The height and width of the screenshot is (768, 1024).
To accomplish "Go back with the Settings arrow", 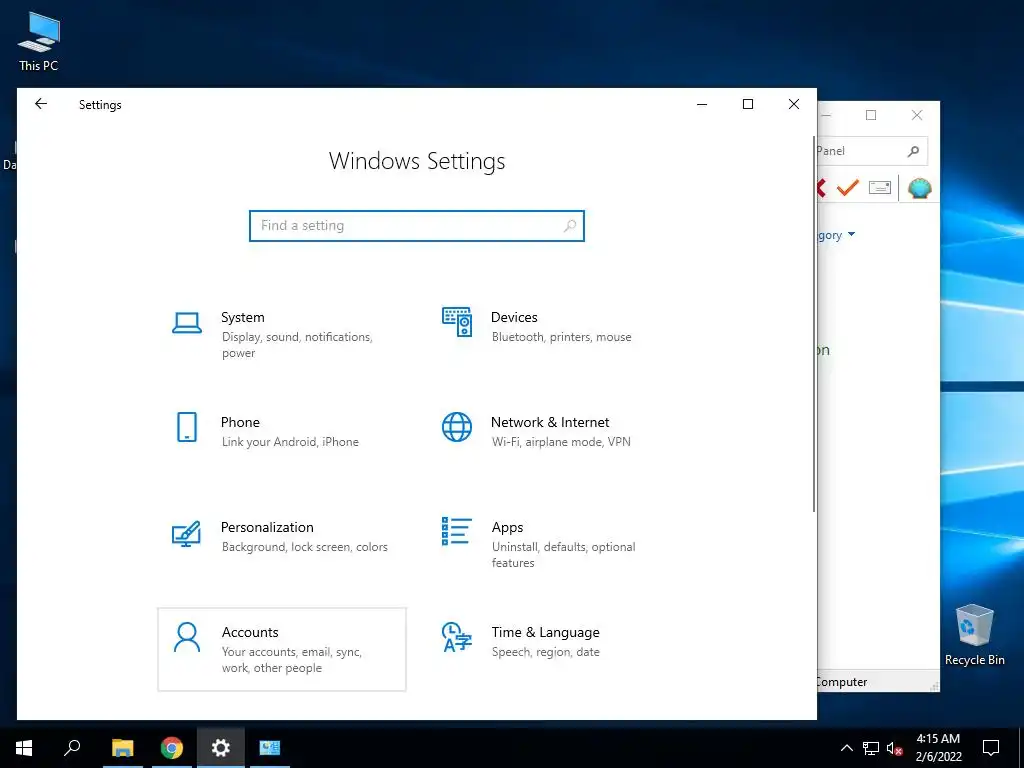I will click(x=41, y=104).
